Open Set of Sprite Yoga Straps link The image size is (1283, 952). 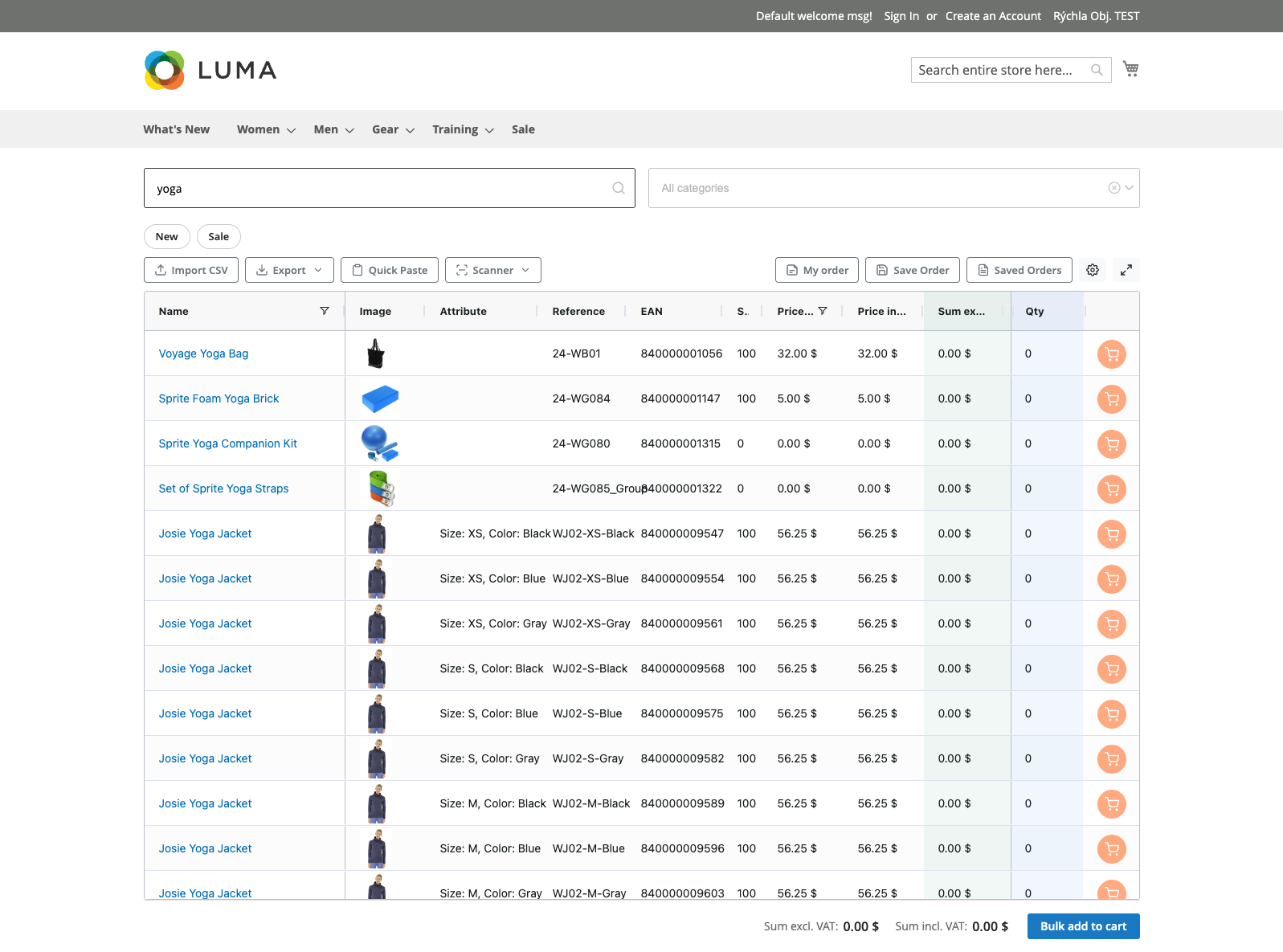pos(223,488)
